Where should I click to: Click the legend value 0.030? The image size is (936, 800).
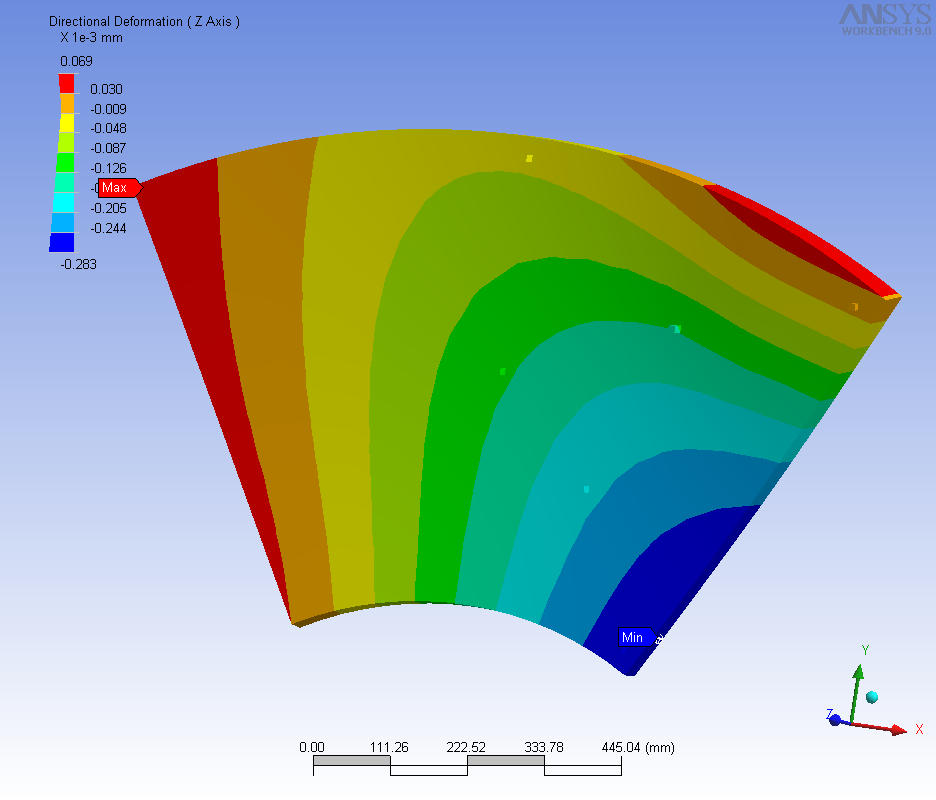click(x=106, y=89)
